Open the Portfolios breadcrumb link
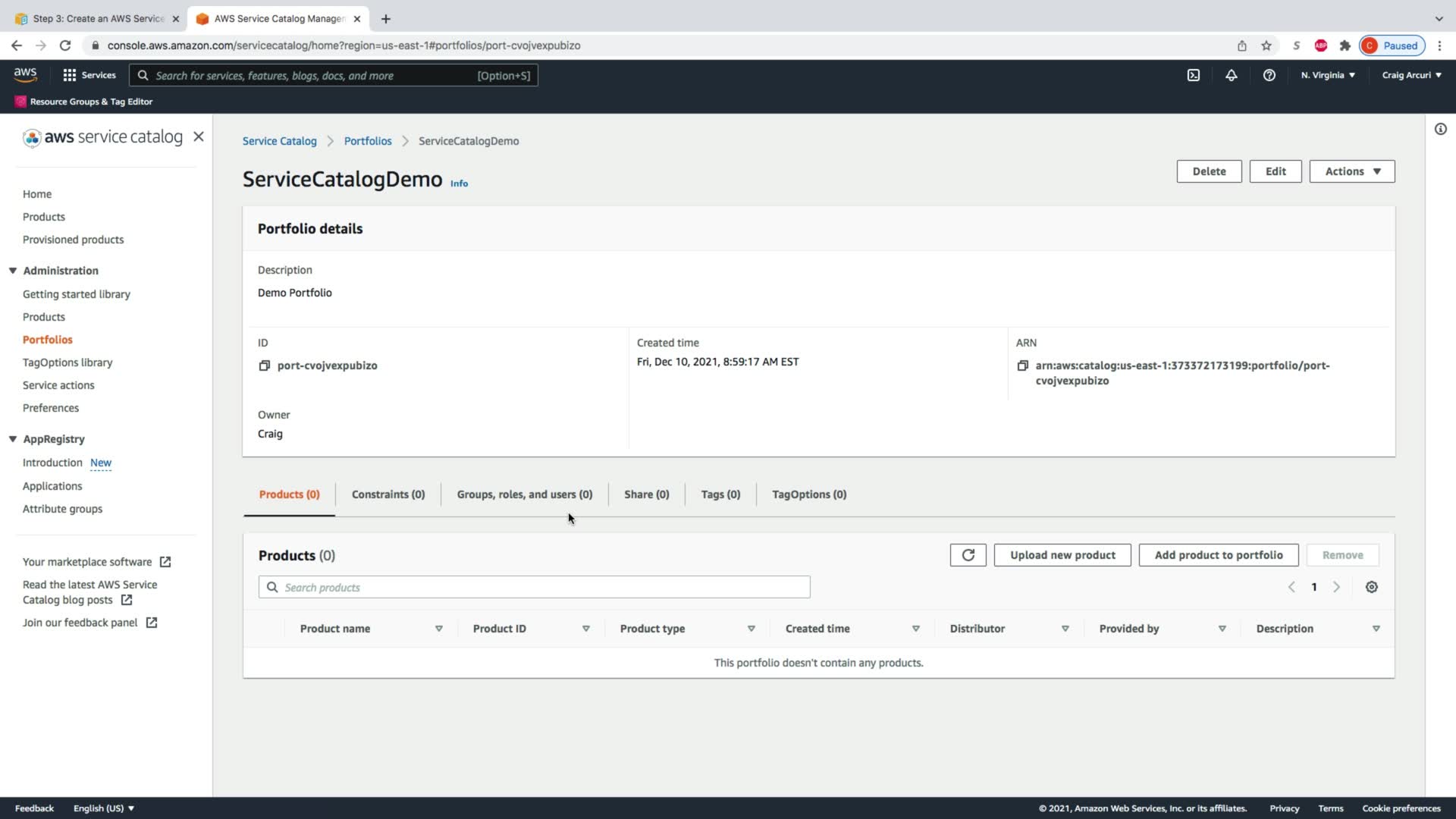The width and height of the screenshot is (1456, 819). tap(368, 141)
